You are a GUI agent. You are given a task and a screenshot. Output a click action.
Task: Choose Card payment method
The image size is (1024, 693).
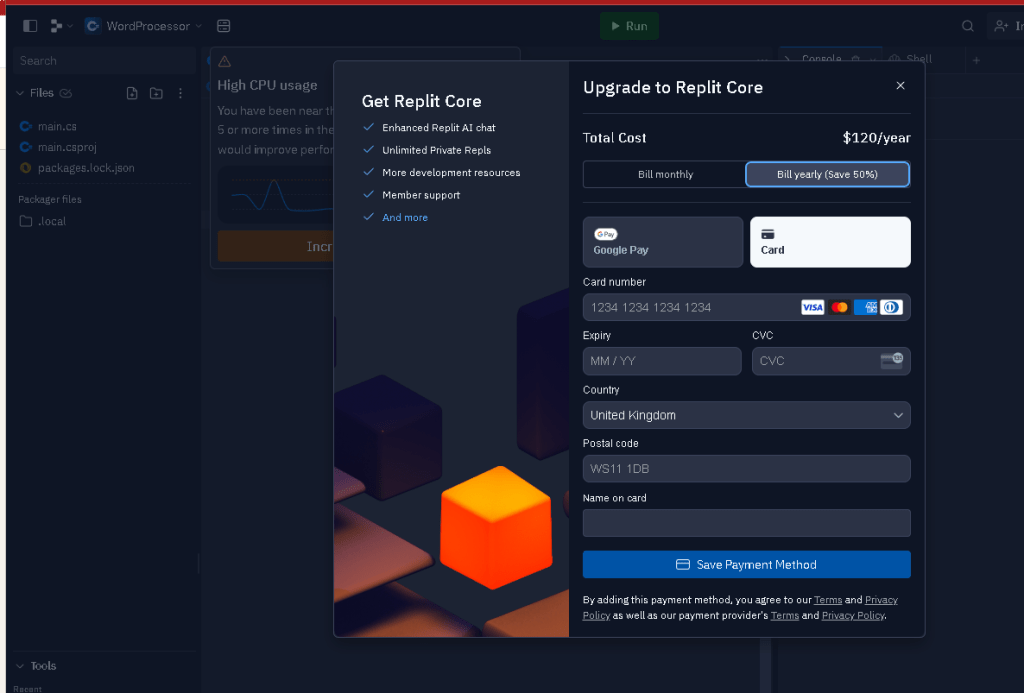point(830,242)
